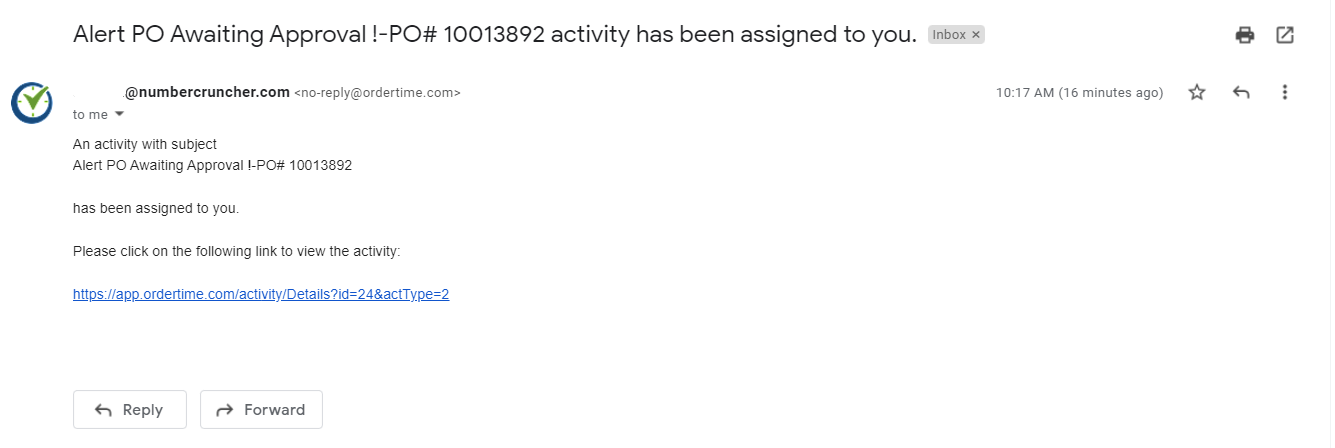Click the 10:17 AM timestamp
1335x448 pixels.
point(1079,93)
